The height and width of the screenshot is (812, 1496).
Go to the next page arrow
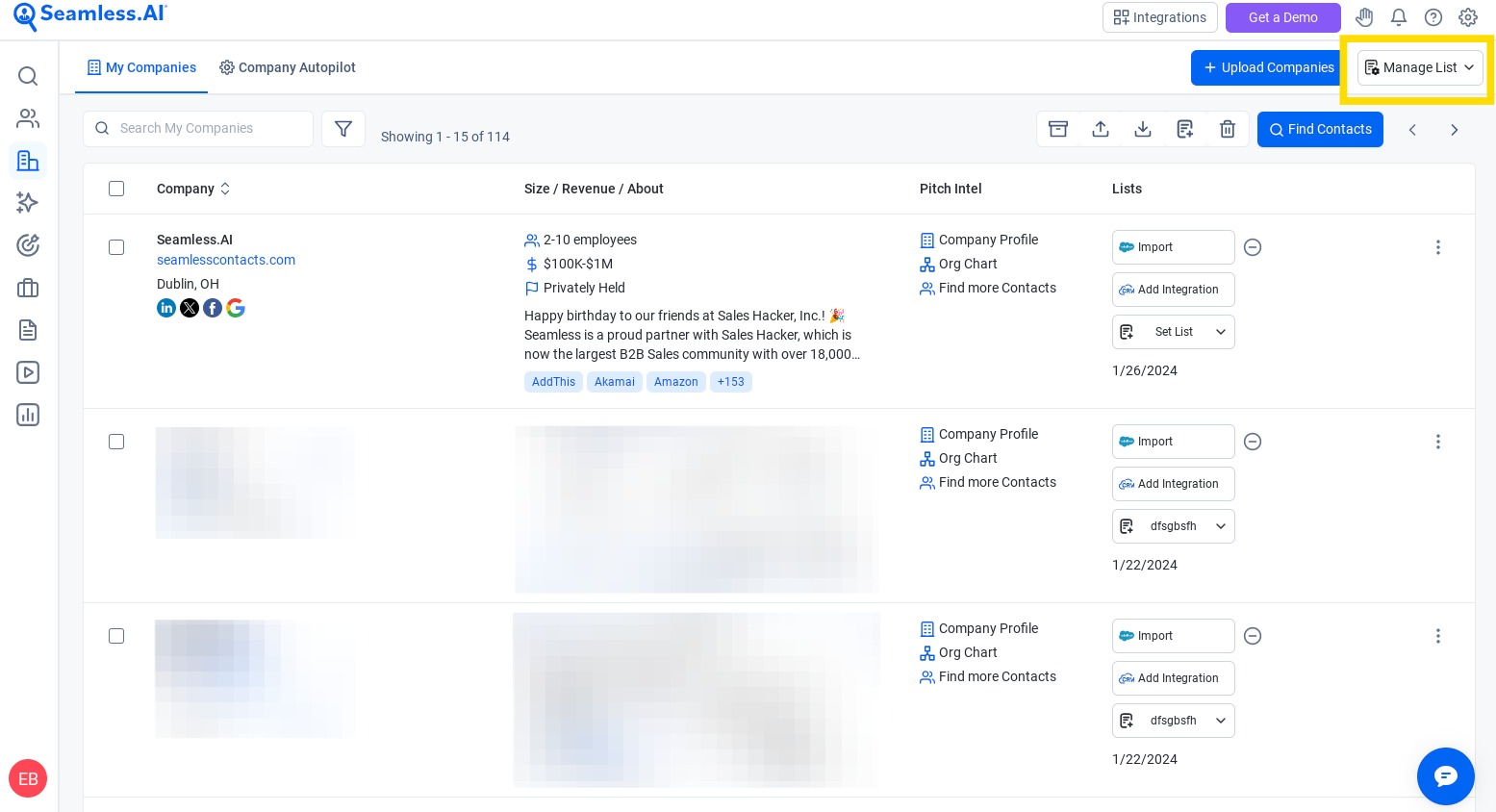[1455, 130]
